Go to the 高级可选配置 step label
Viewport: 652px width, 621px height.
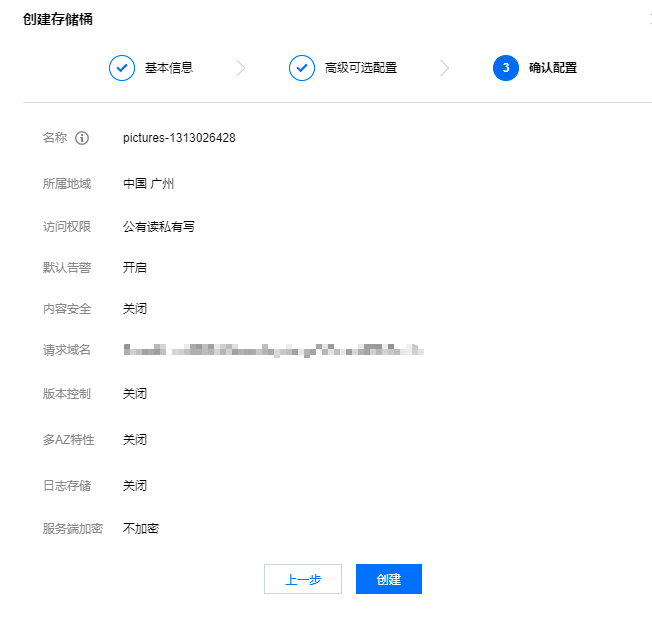360,68
